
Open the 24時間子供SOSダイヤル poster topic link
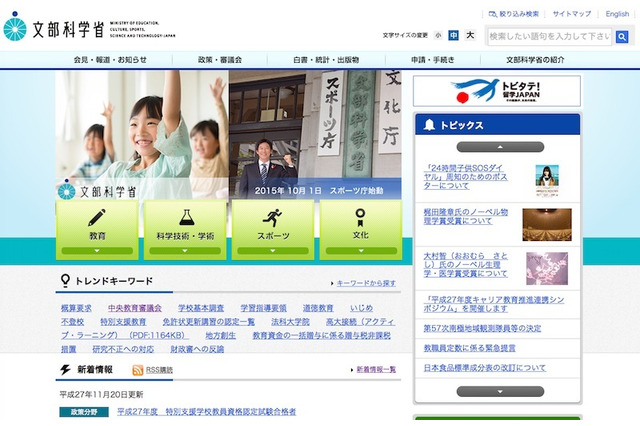tap(465, 177)
